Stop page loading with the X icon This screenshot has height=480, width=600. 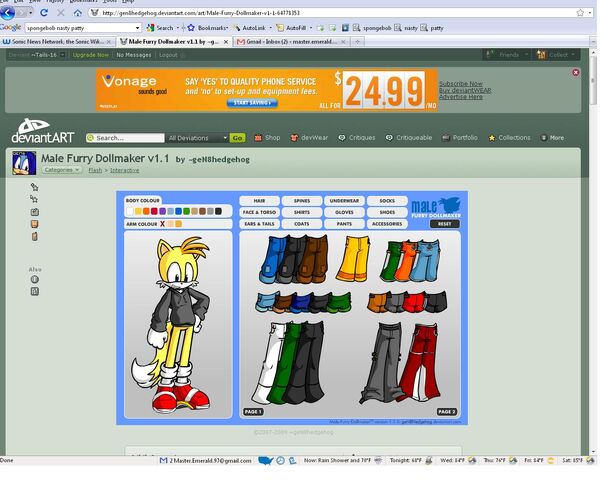click(x=60, y=13)
